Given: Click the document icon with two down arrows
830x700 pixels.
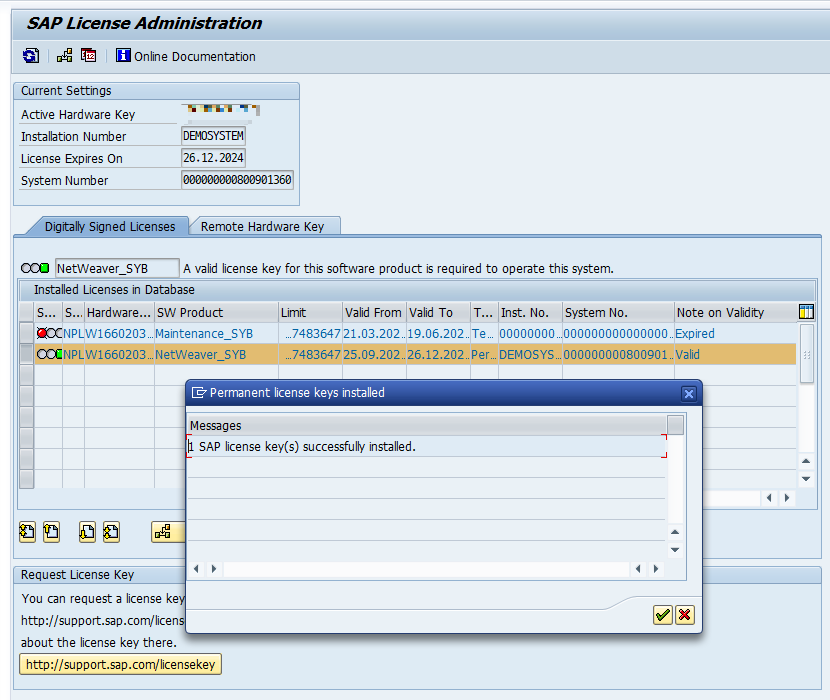Looking at the screenshot, I should click(111, 532).
